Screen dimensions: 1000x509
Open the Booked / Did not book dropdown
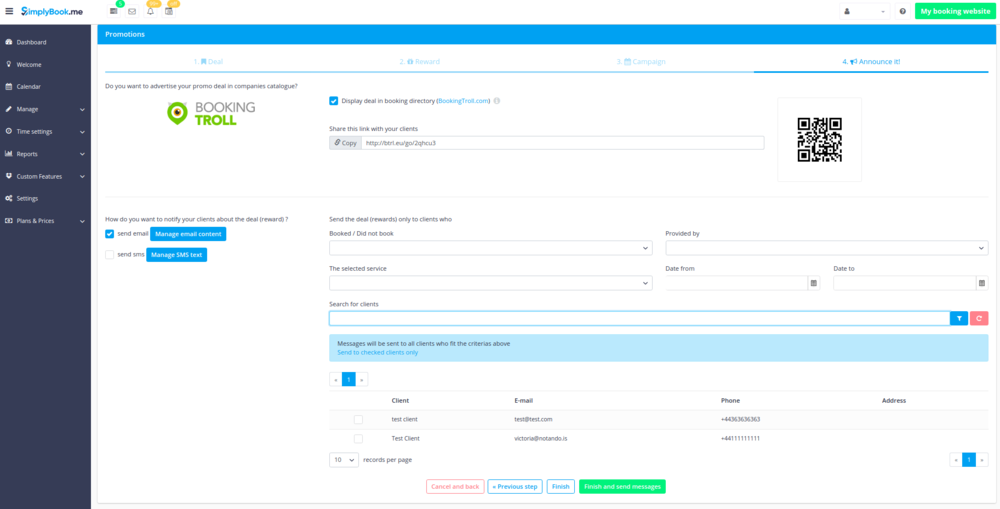(490, 248)
